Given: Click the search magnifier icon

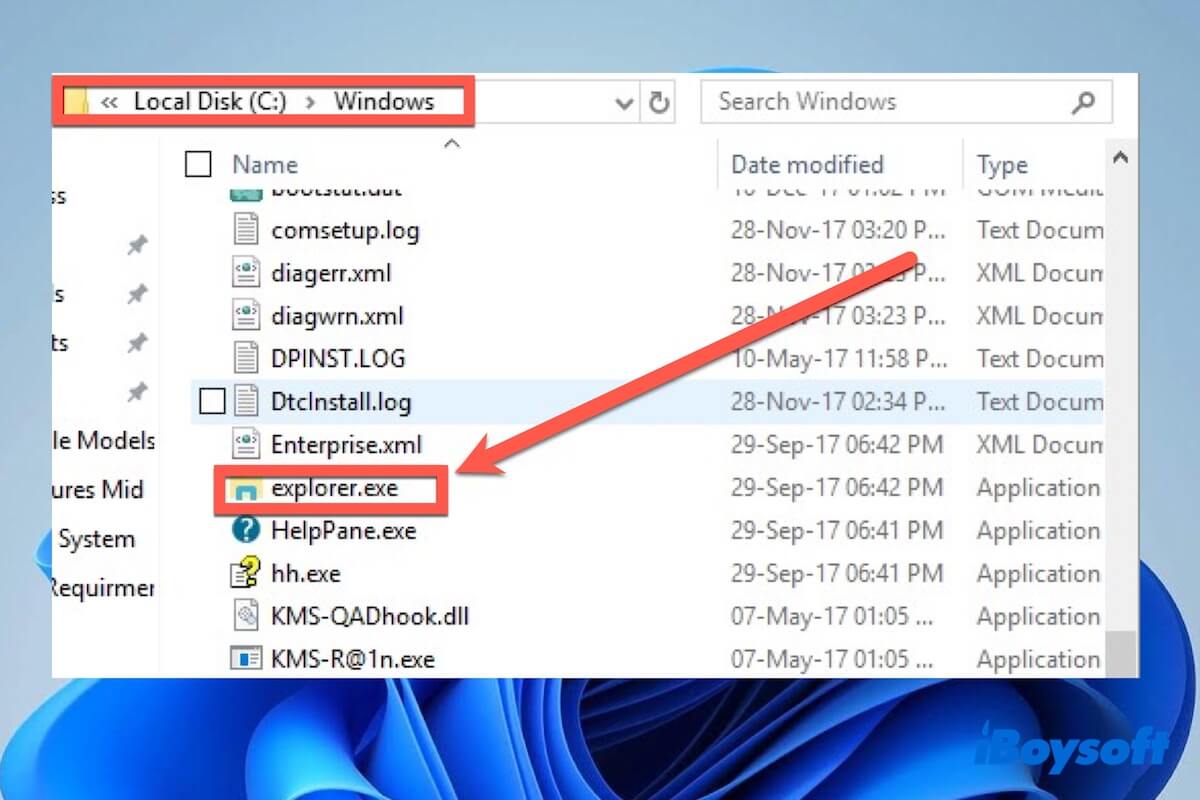Looking at the screenshot, I should (x=1083, y=102).
